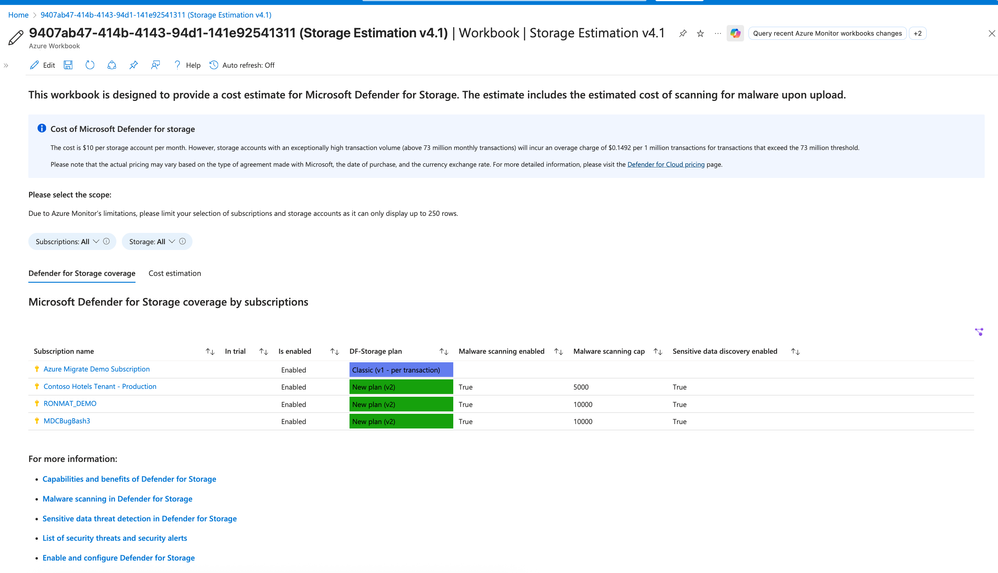This screenshot has height=573, width=998.
Task: Click Query recent Azure Monitor workbooks changes
Action: coord(827,34)
